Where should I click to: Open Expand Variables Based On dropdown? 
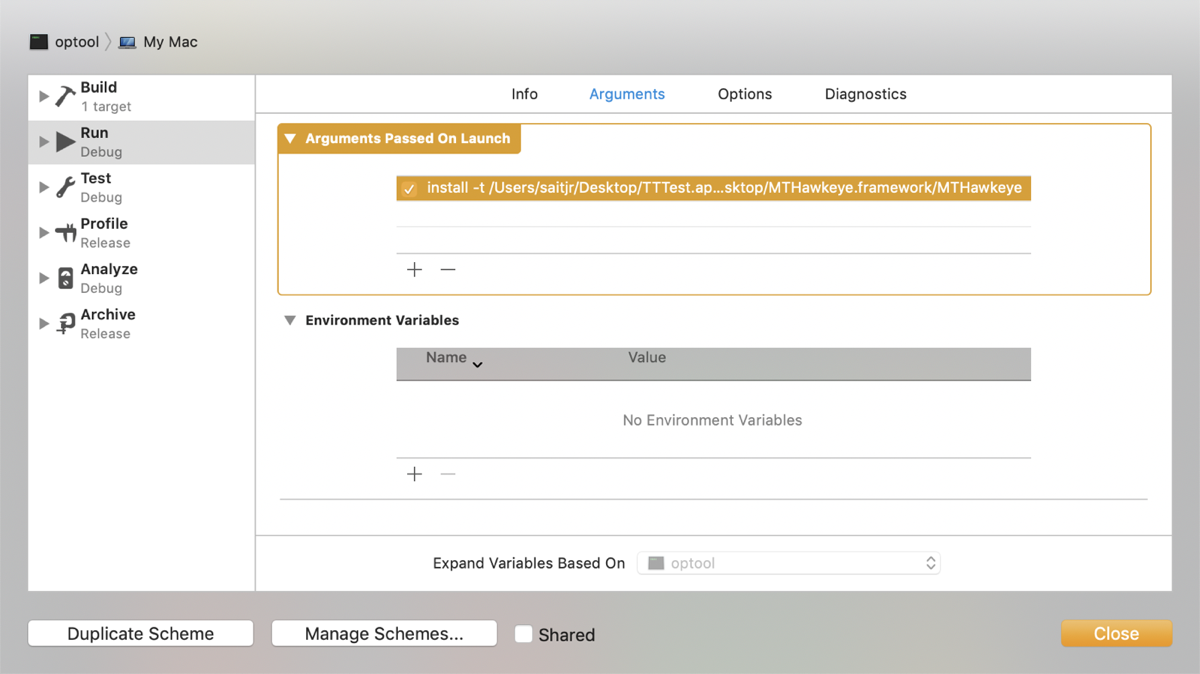[793, 563]
